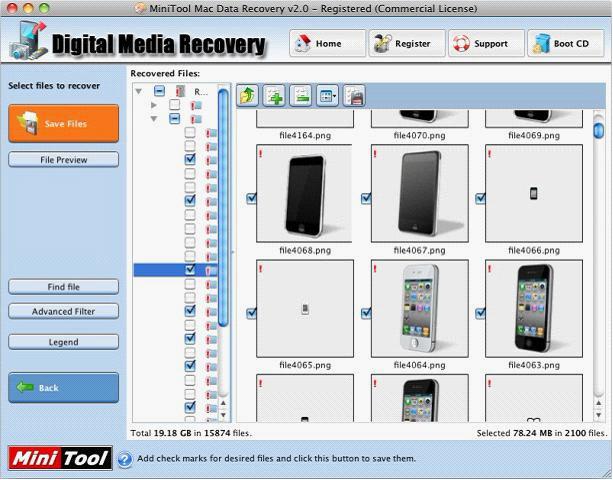Click the folder icon of the collapsed tree folder
This screenshot has height=480, width=613.
coord(196,105)
